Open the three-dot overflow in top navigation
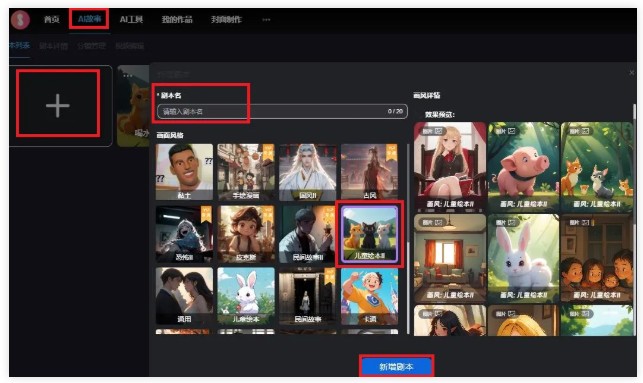This screenshot has height=383, width=643. tap(266, 19)
